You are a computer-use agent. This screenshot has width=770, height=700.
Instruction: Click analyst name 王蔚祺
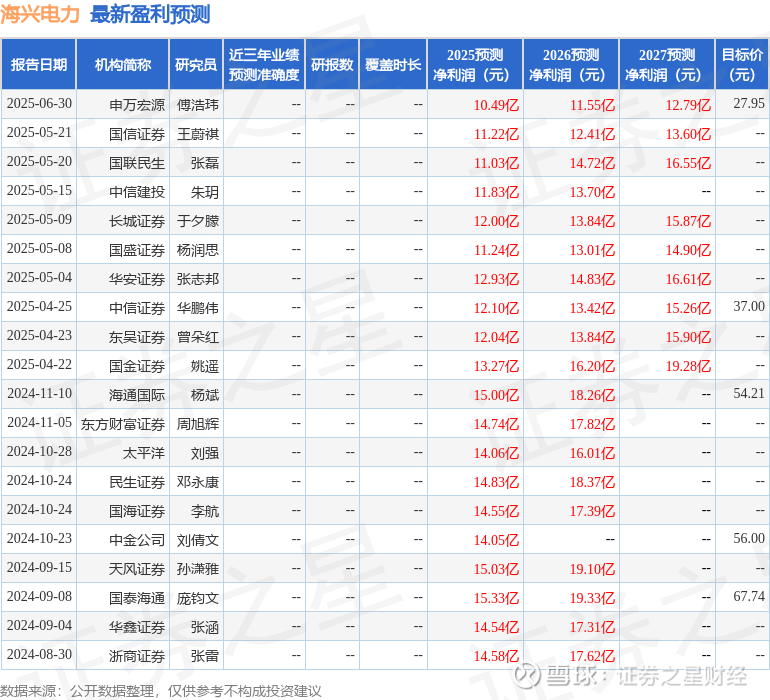[197, 134]
